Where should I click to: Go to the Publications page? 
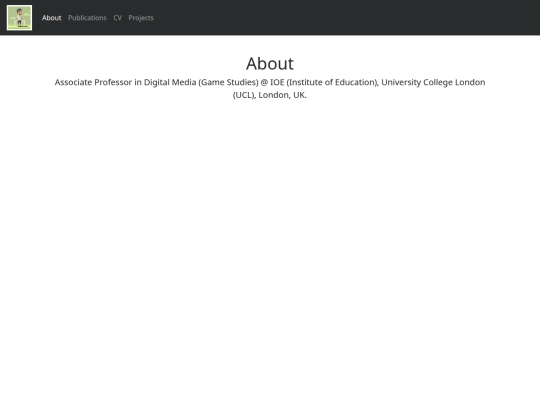pyautogui.click(x=87, y=18)
